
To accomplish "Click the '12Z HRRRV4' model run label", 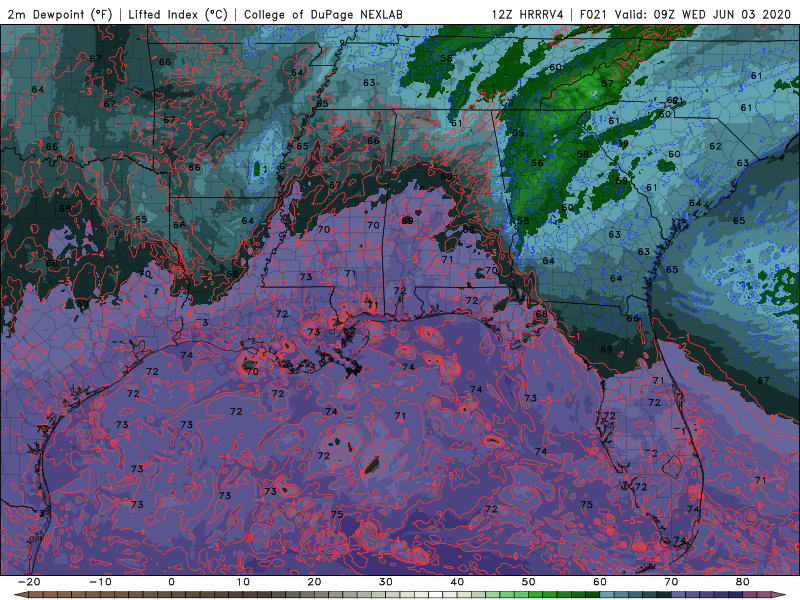I will pyautogui.click(x=528, y=14).
